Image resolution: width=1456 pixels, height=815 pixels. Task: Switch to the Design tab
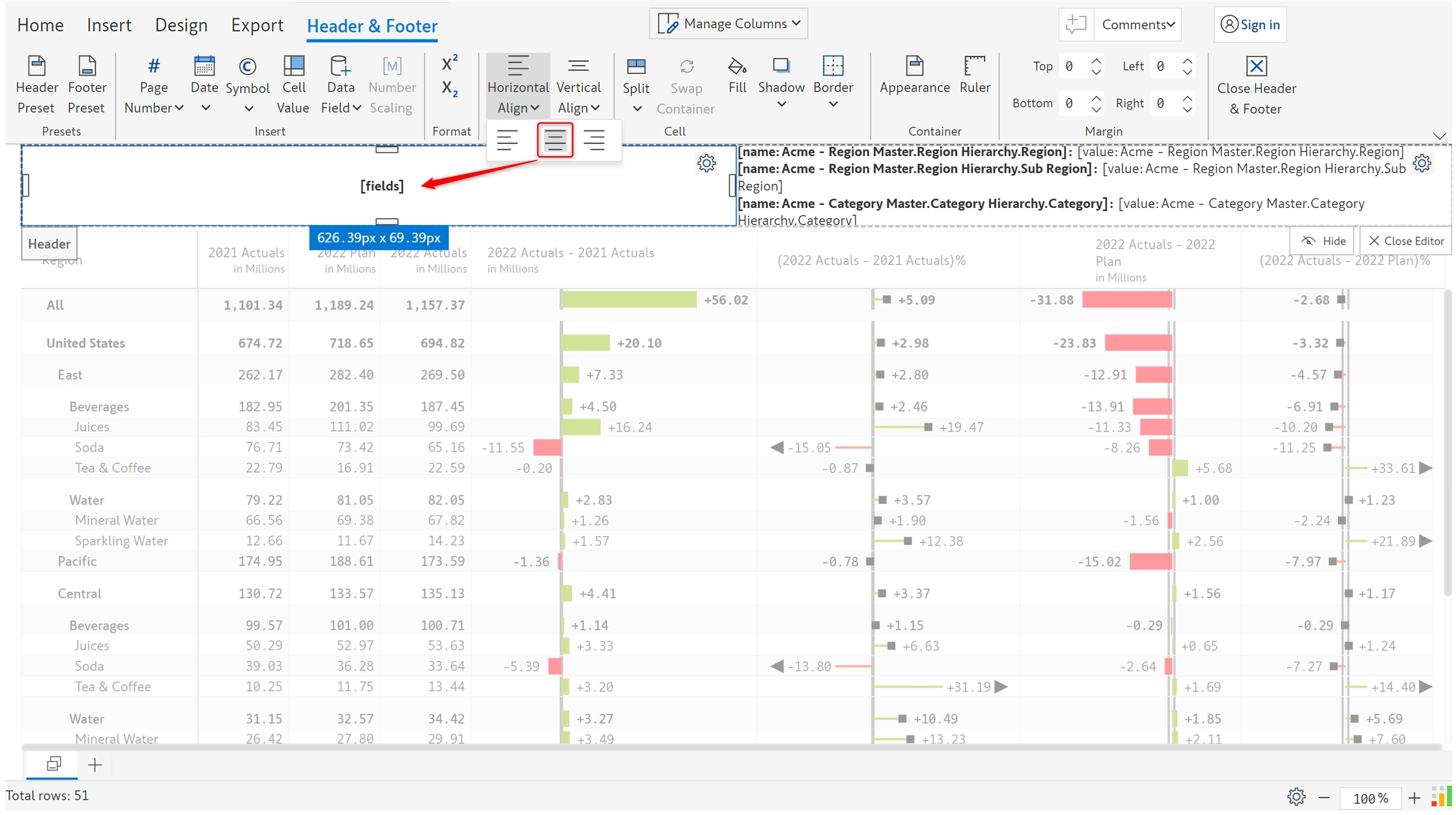click(181, 25)
